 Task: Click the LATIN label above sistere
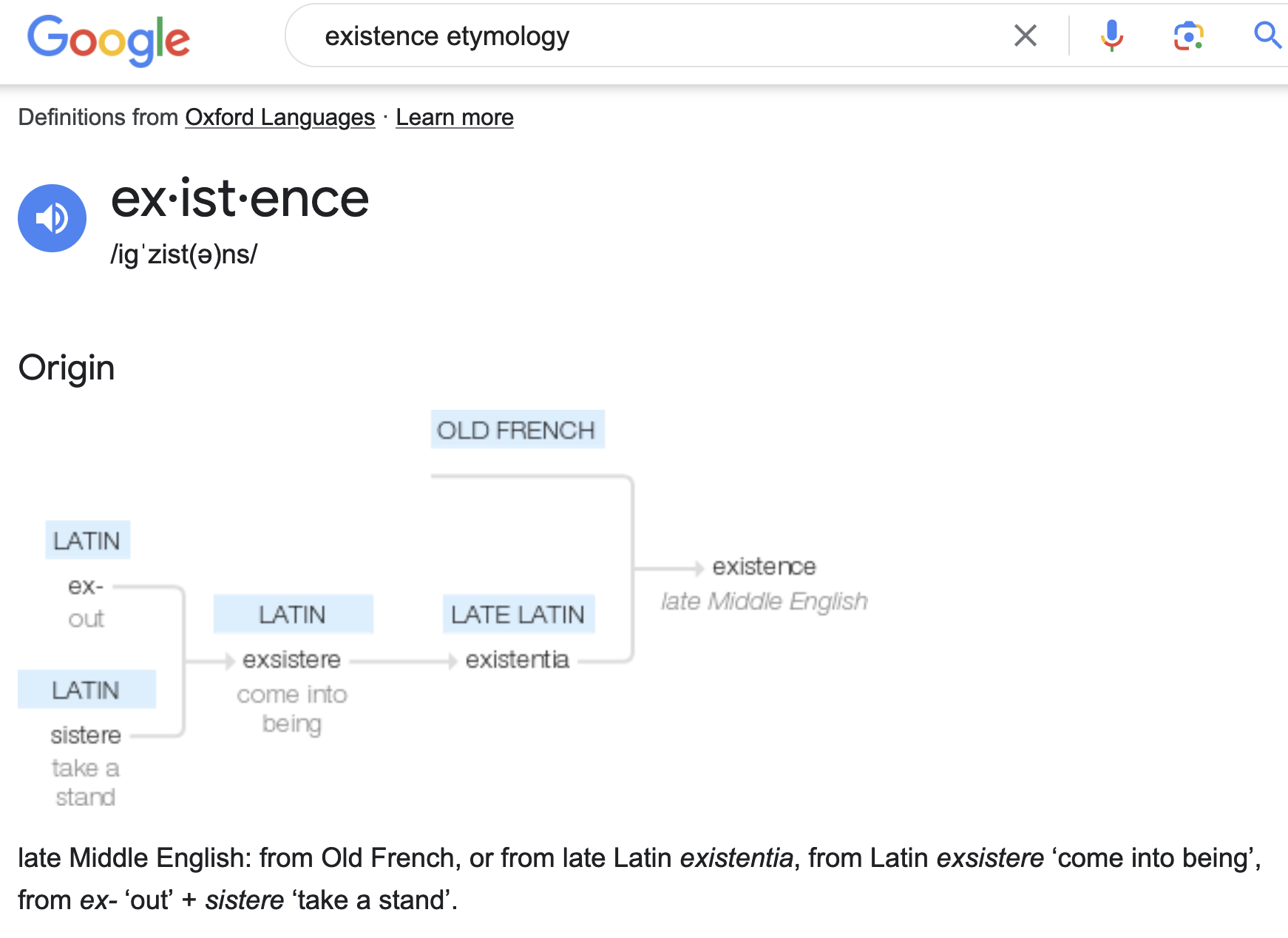(x=87, y=689)
